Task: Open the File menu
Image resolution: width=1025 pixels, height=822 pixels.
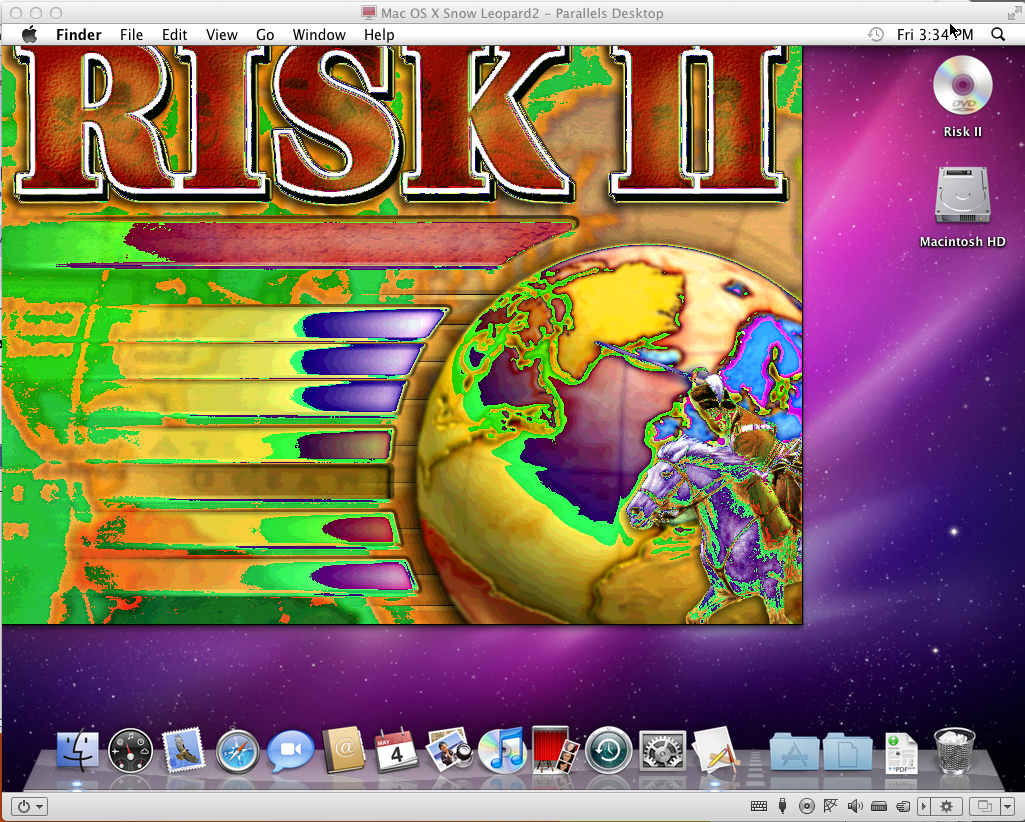Action: point(131,35)
